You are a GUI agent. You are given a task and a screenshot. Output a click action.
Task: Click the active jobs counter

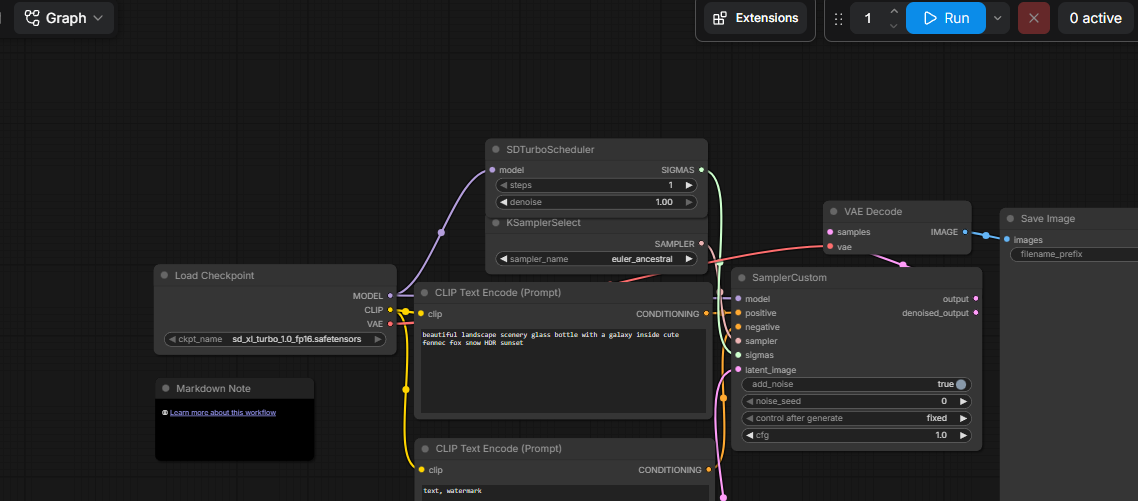coord(1095,18)
